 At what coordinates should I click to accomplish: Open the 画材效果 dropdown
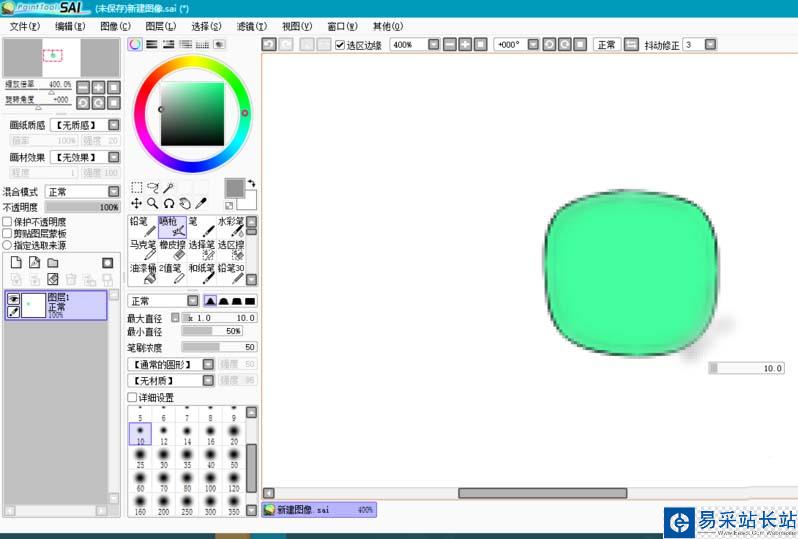114,157
